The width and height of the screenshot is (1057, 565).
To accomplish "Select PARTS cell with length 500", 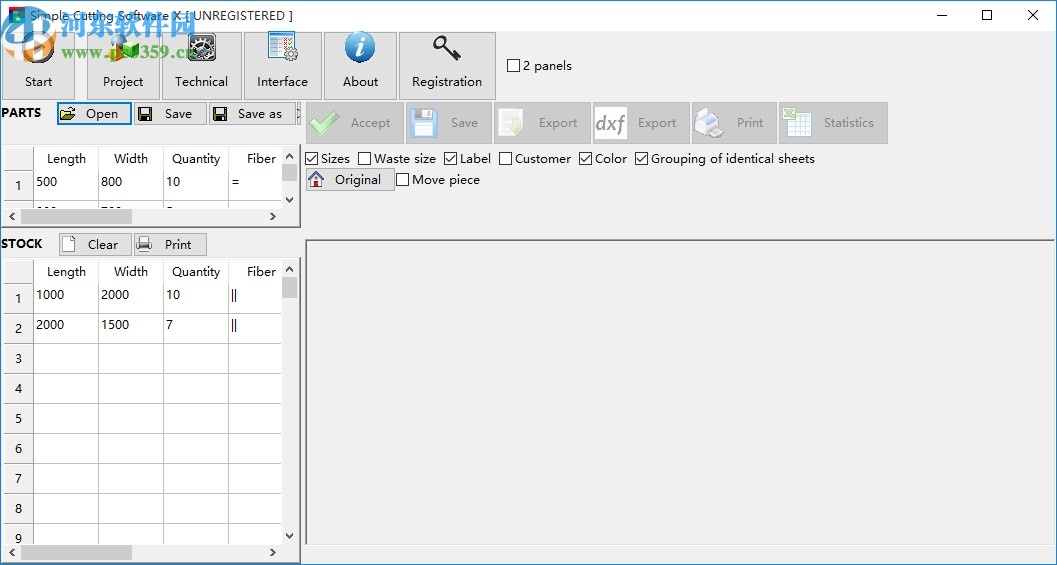I will tap(66, 185).
